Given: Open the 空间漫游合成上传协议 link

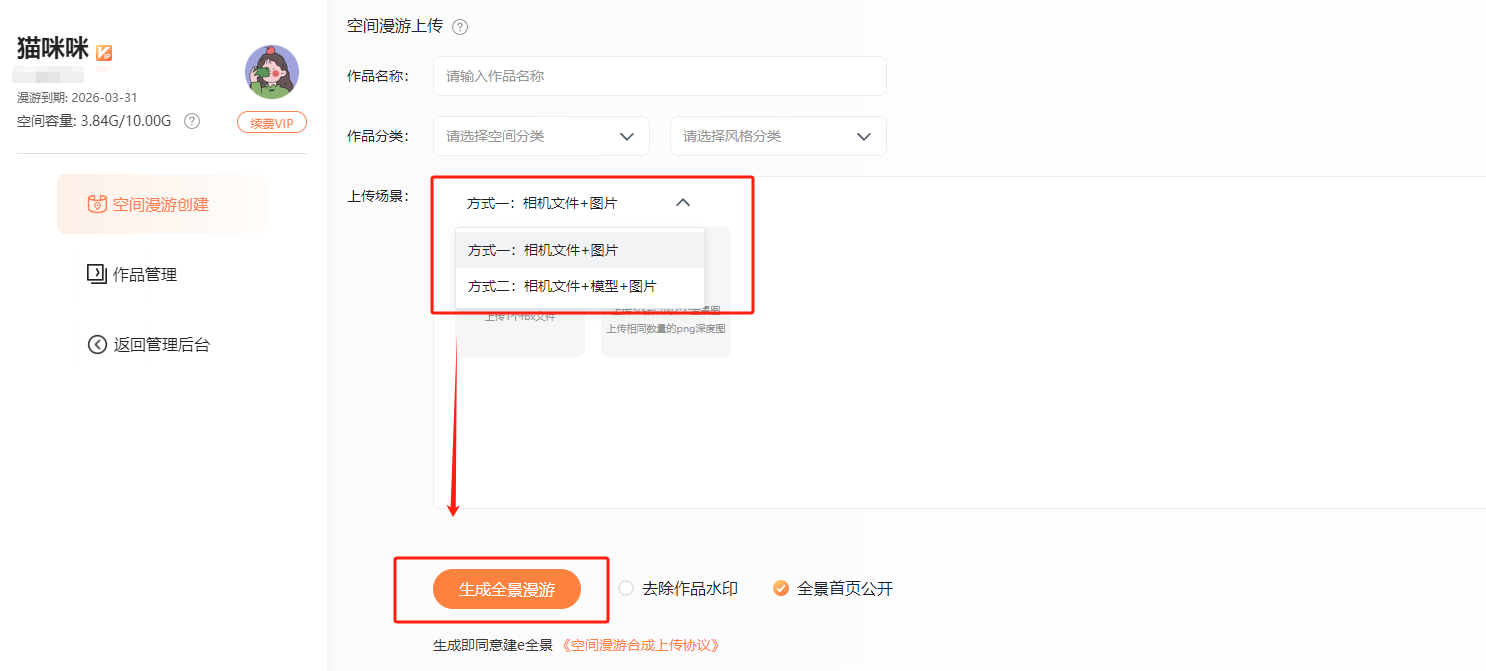Looking at the screenshot, I should point(640,645).
